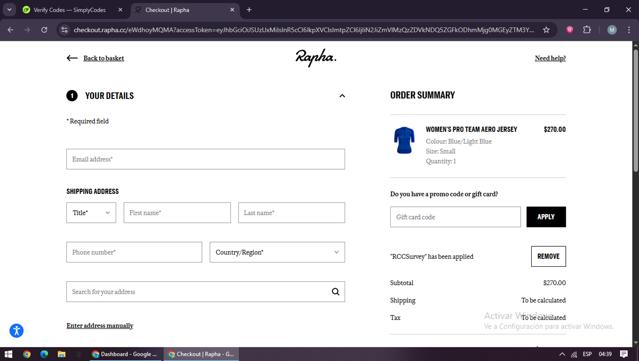Remove the RCCSurvey code with REMOVE button
Screen dimensions: 639x361
click(x=548, y=256)
